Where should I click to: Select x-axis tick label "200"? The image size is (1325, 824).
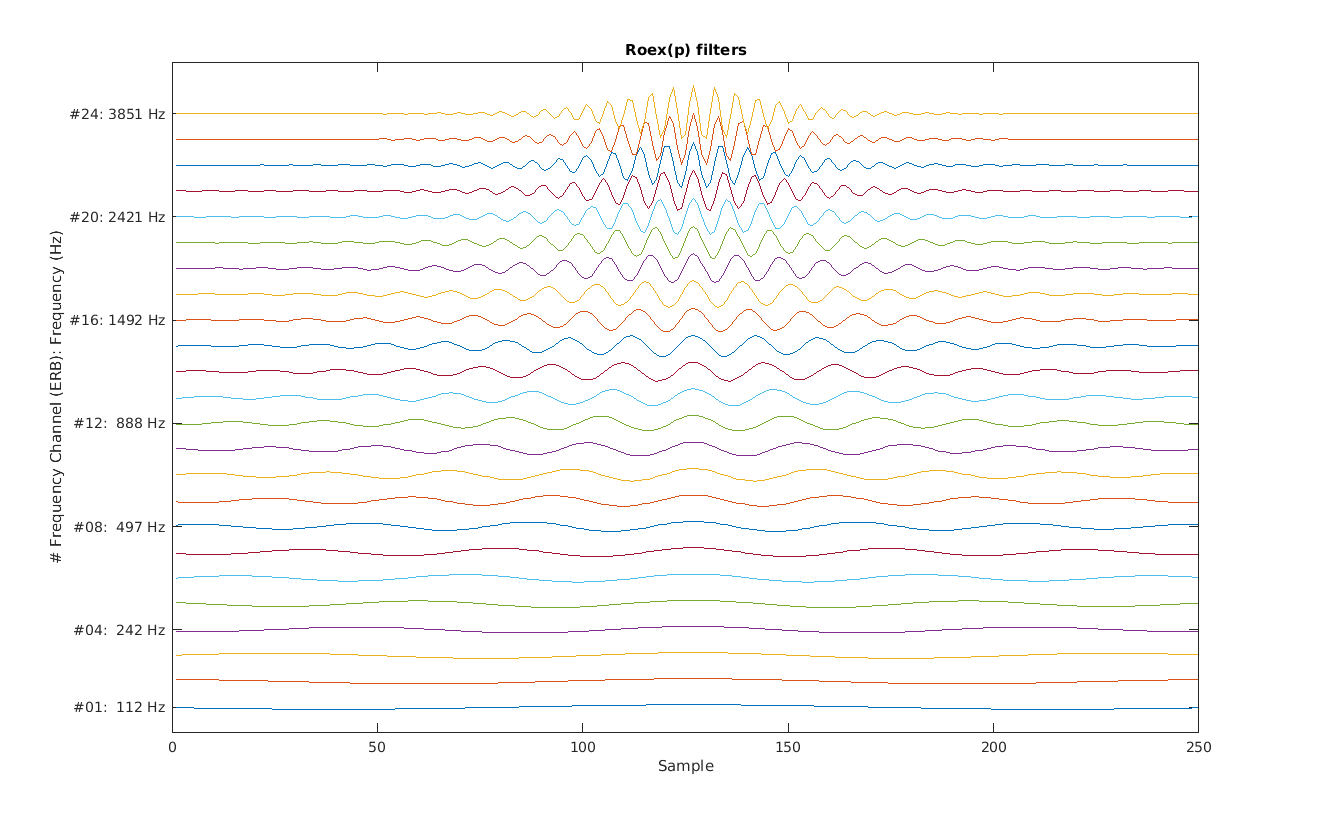tap(993, 747)
